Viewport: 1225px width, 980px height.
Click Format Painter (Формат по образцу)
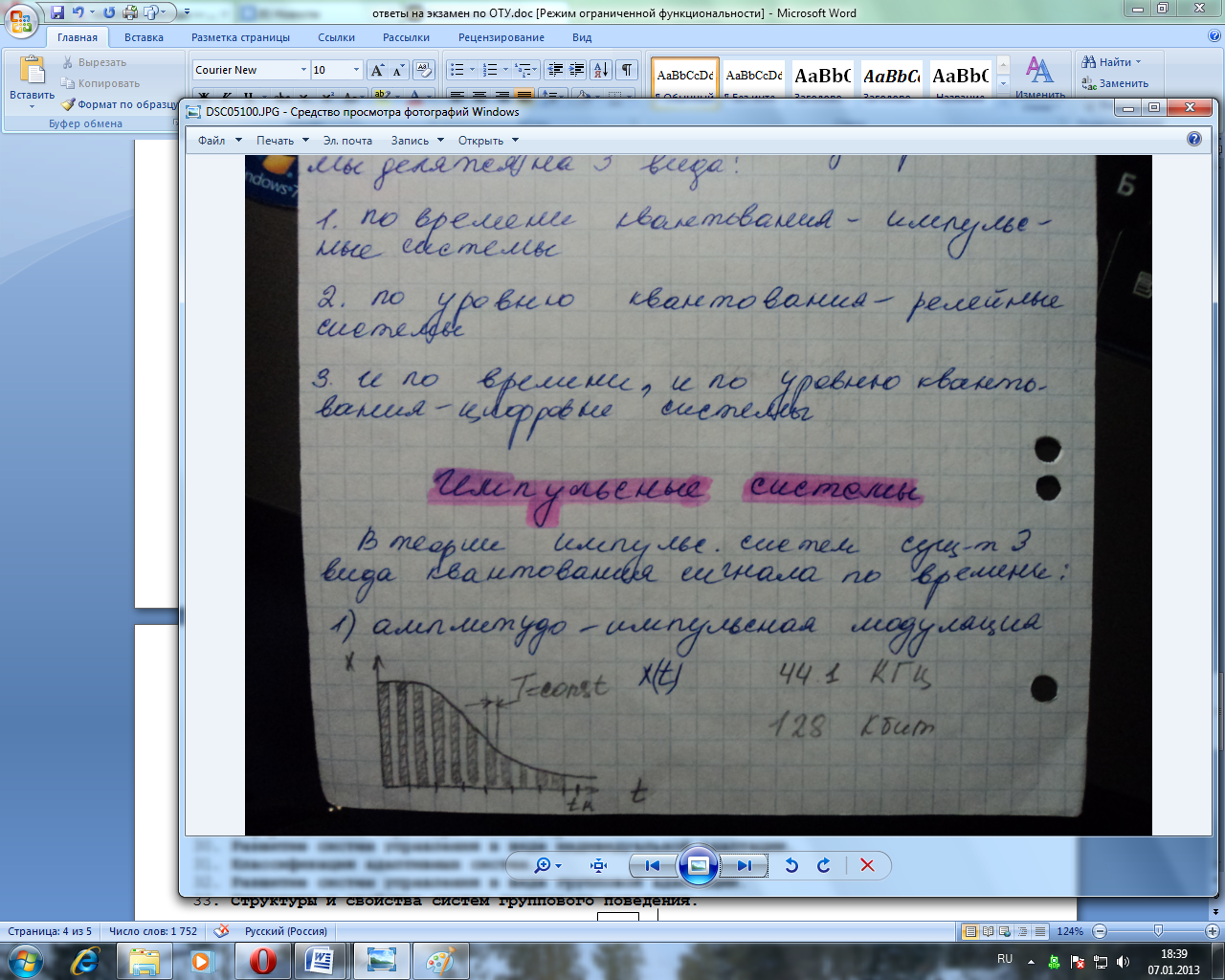click(121, 104)
